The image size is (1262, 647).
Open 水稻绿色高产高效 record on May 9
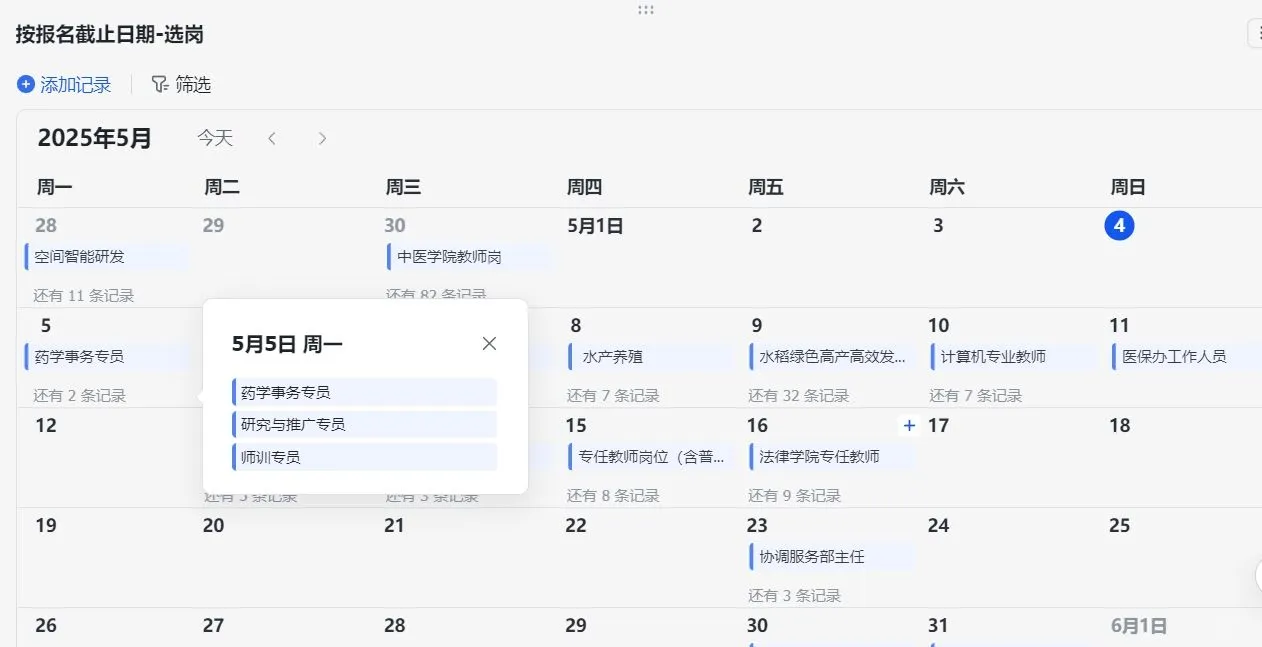click(x=832, y=357)
